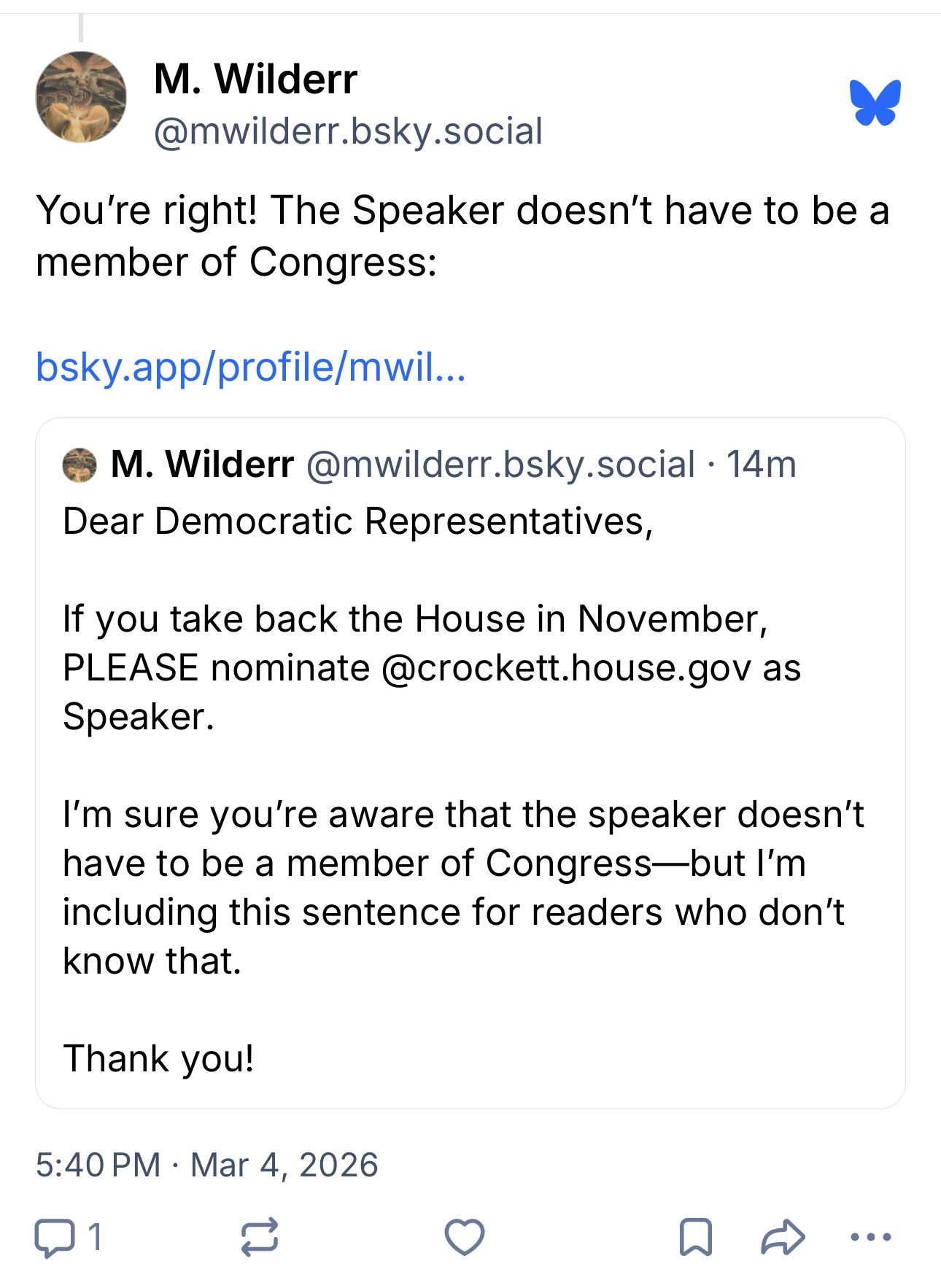This screenshot has height=1288, width=941.
Task: Click the 5:40 PM · Mar 4, 2026 timestamp
Action: coord(206,1165)
